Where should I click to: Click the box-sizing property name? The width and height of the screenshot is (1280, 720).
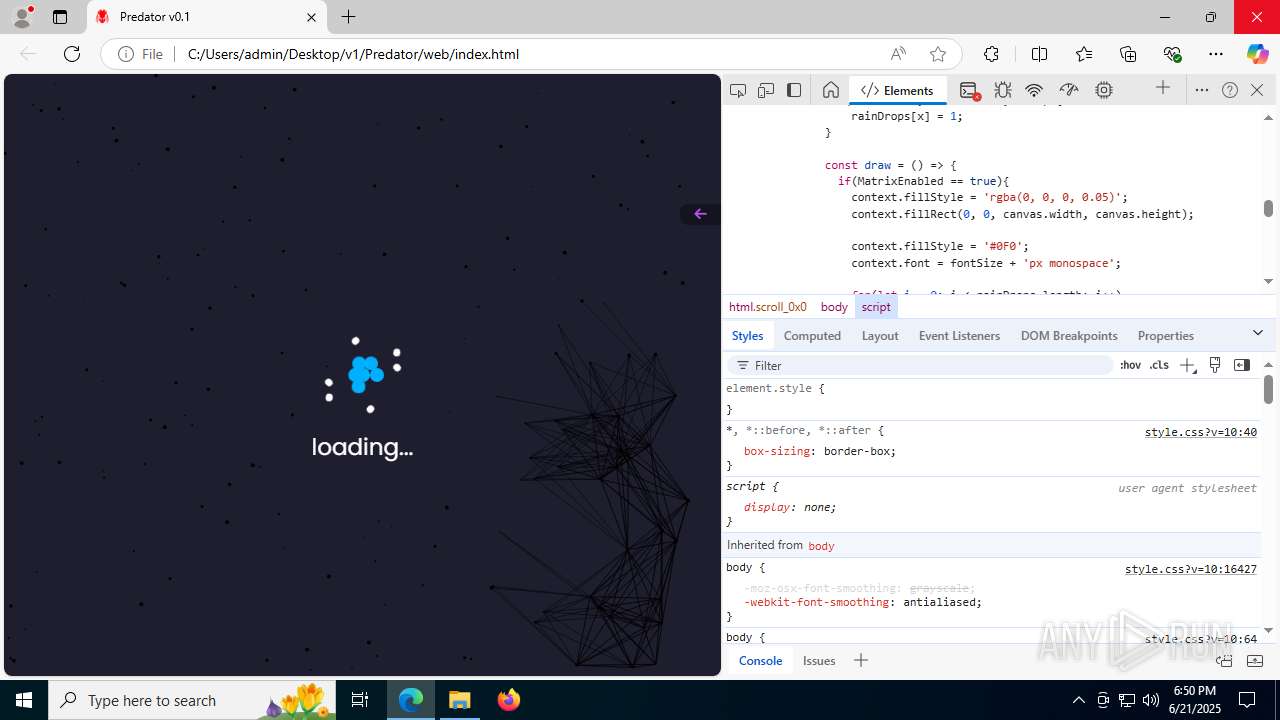(776, 451)
